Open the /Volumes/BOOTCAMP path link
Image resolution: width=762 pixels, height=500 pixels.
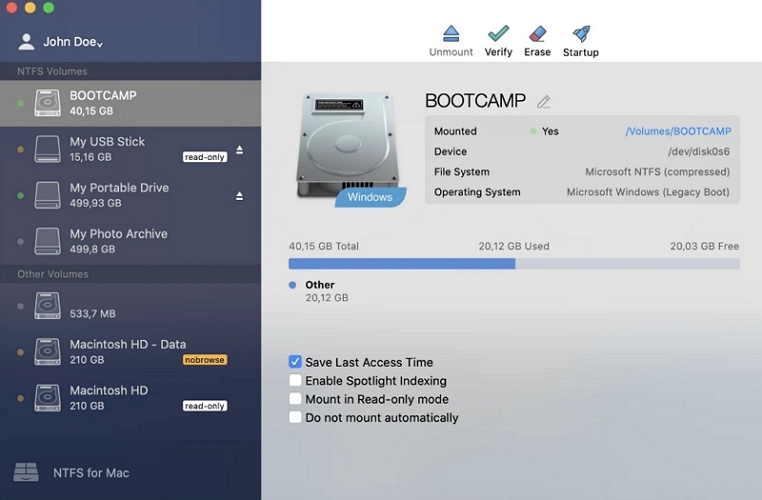678,131
